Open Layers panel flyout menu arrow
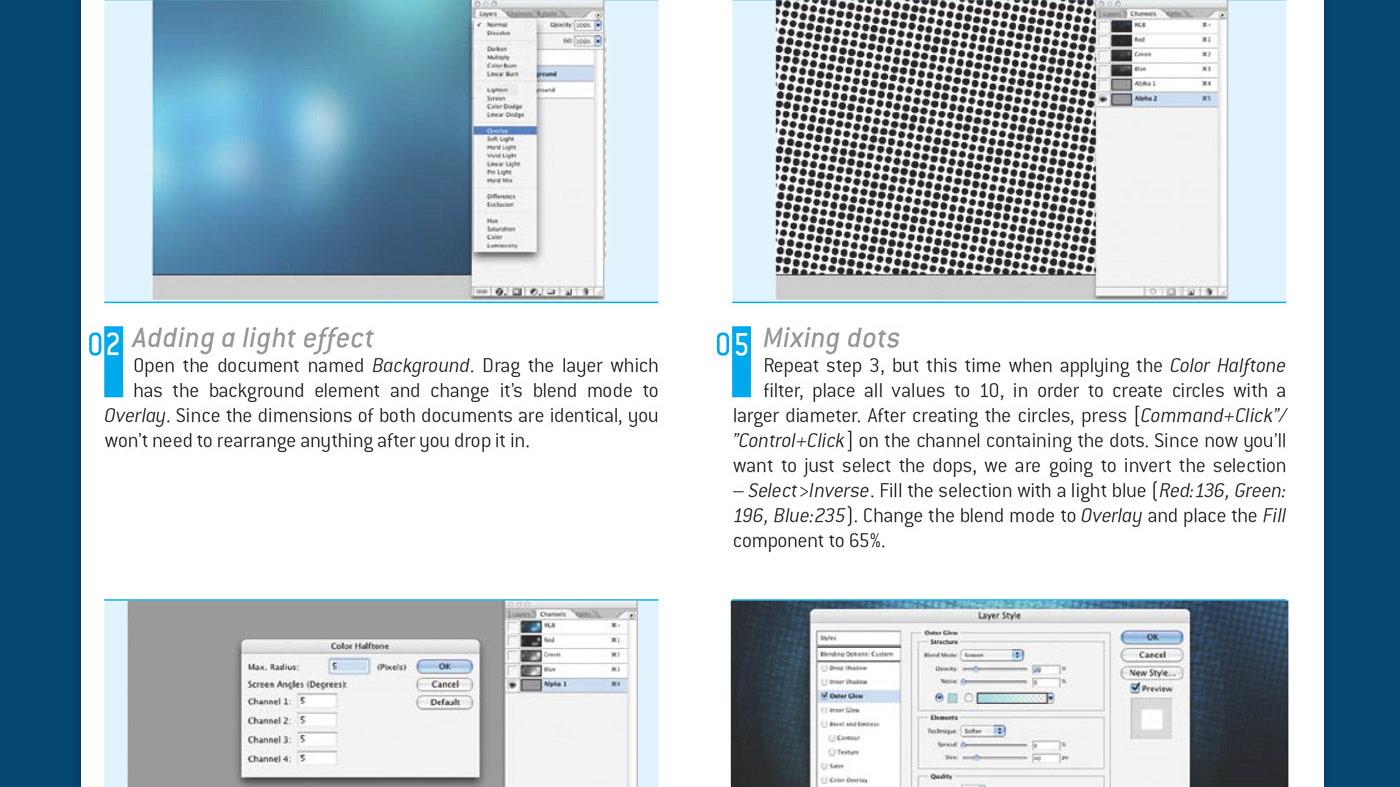The height and width of the screenshot is (787, 1400). [x=598, y=15]
